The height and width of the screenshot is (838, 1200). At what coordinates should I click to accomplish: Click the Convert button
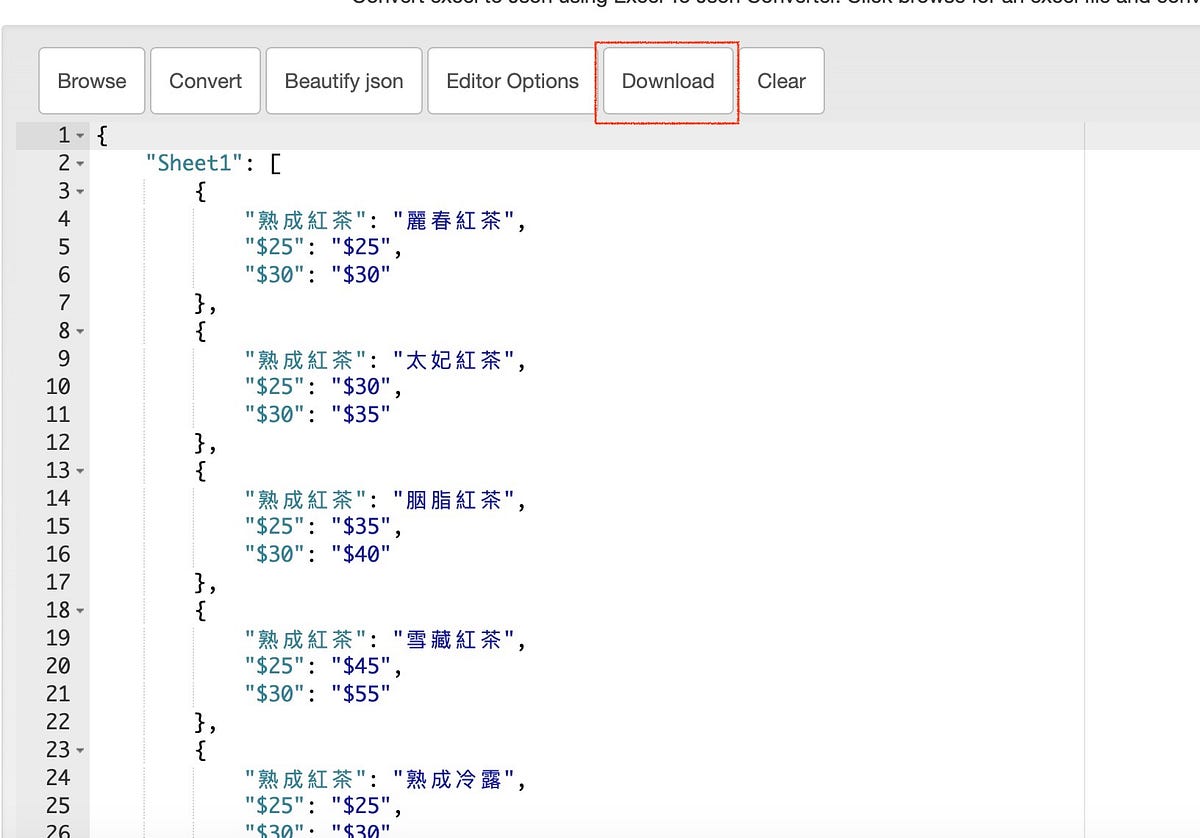[x=205, y=81]
